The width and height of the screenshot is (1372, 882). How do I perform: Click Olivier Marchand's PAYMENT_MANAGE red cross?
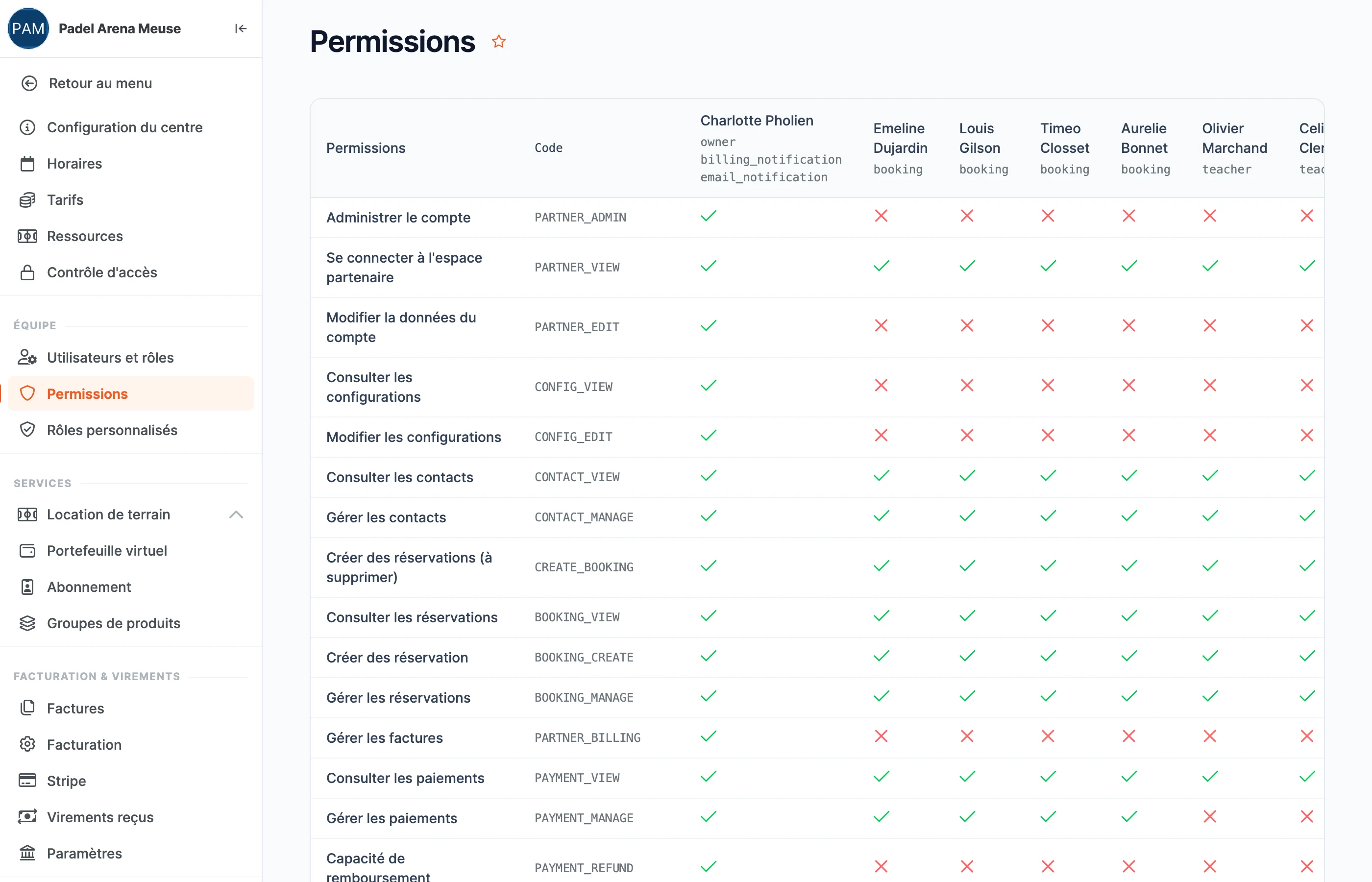coord(1209,817)
